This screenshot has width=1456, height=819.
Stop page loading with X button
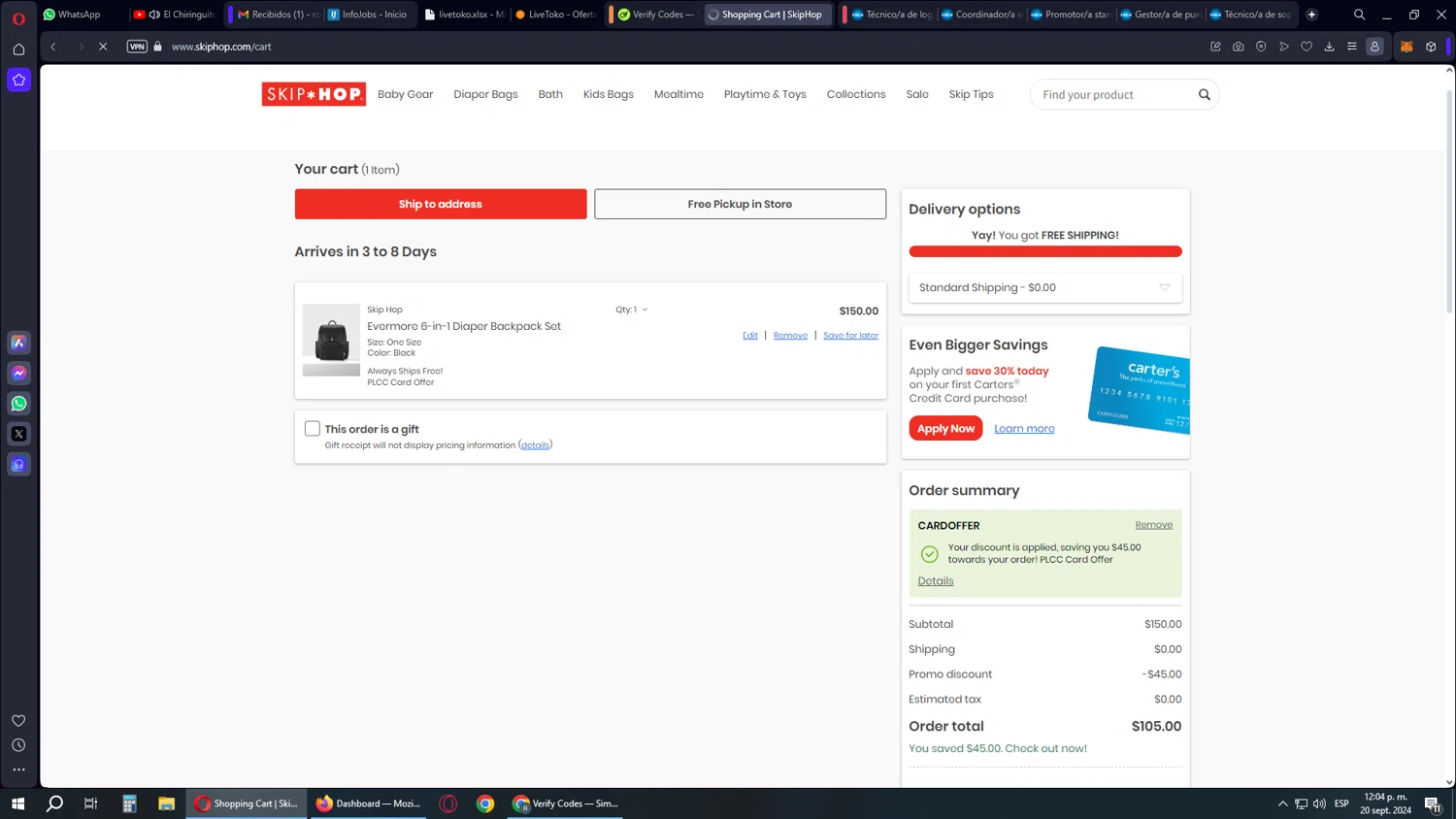(103, 47)
